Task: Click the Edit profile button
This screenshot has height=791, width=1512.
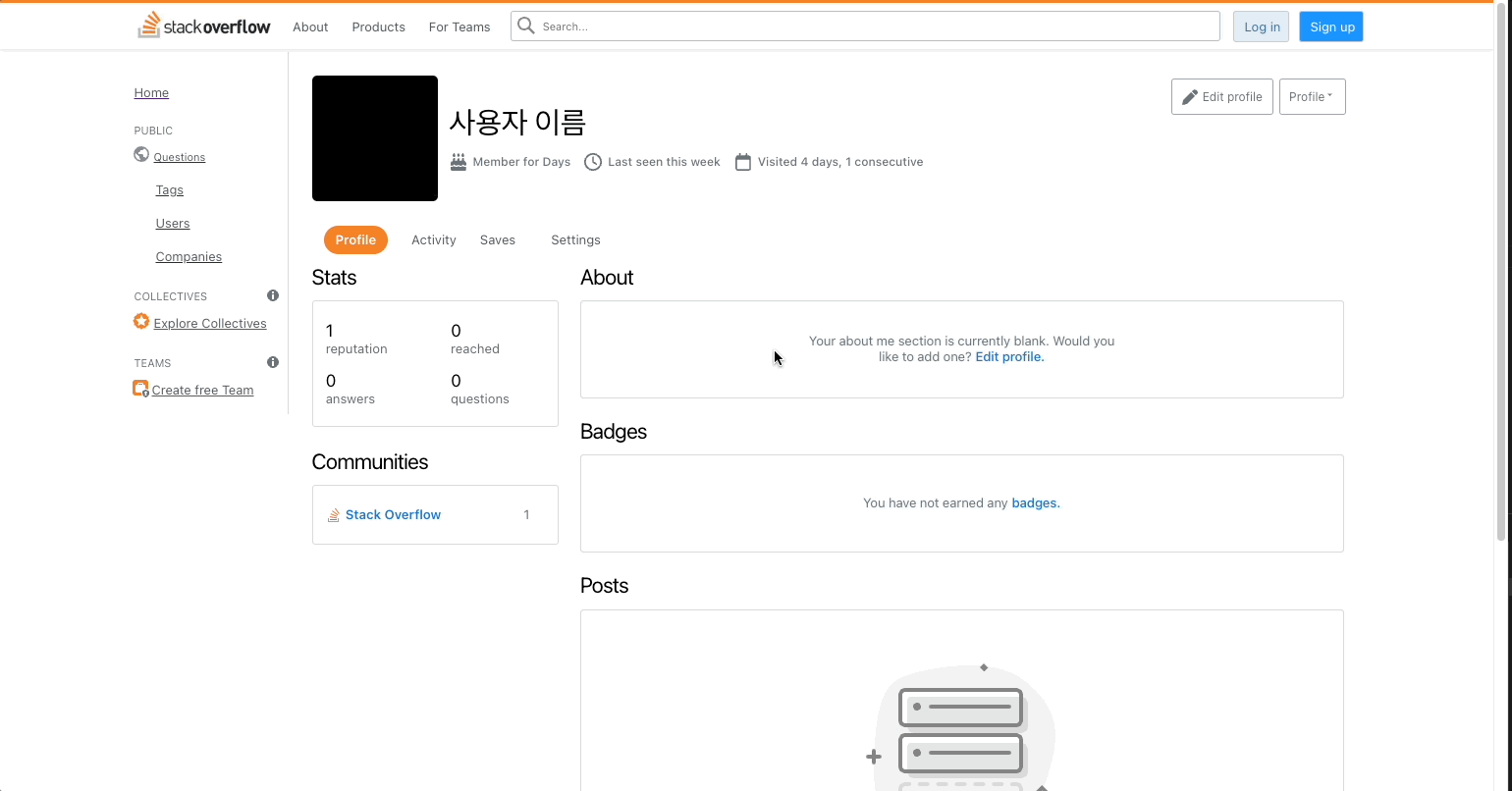Action: 1222,97
